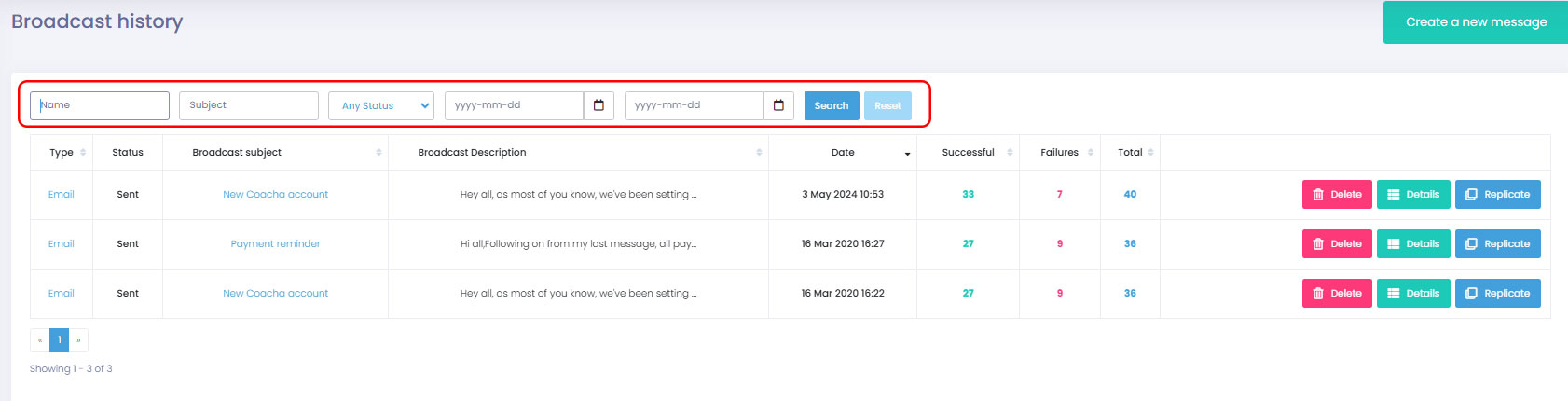Expand the Any Status dropdown
Image resolution: width=1568 pixels, height=401 pixels.
coord(380,106)
